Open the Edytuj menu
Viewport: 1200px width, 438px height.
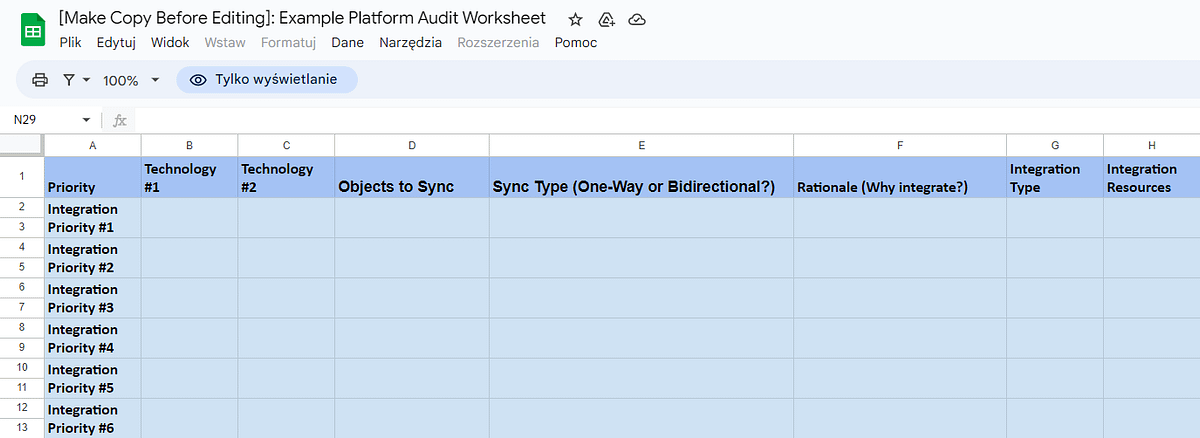click(x=116, y=43)
